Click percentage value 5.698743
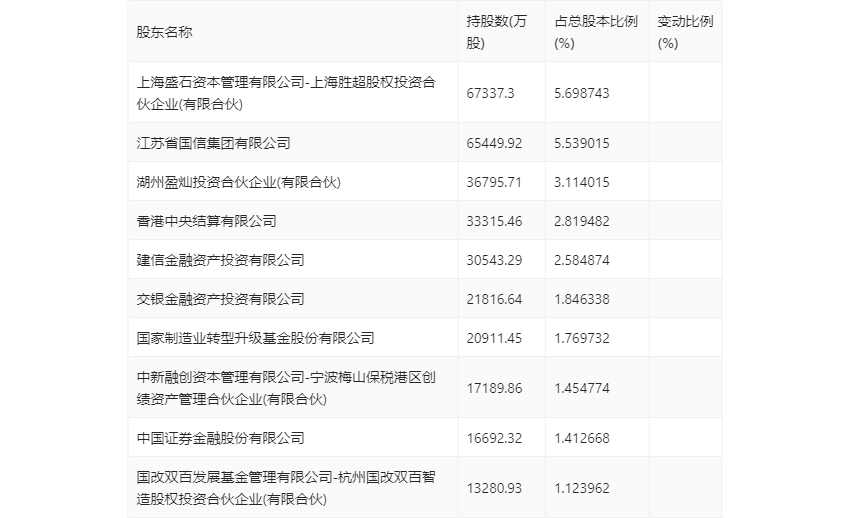The image size is (850, 518). [582, 93]
